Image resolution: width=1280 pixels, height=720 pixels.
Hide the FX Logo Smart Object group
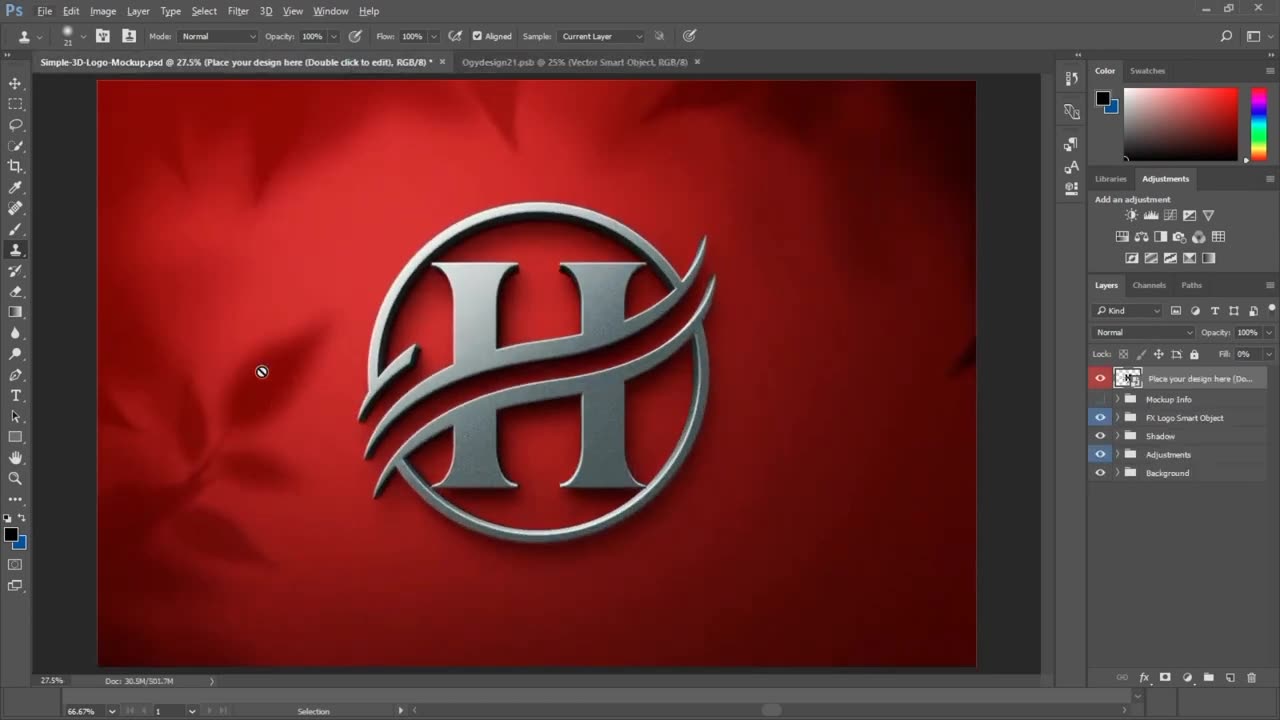tap(1100, 417)
